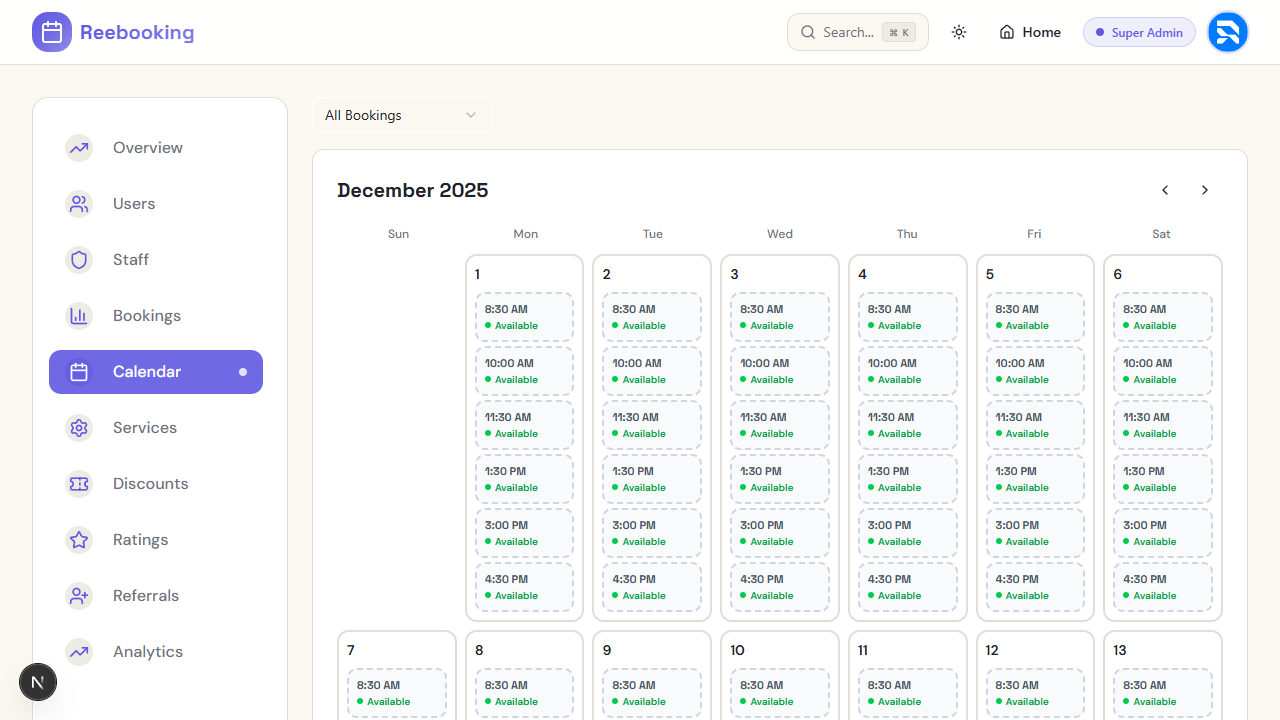Image resolution: width=1280 pixels, height=720 pixels.
Task: Select the 8:30 AM slot on December 1
Action: pos(524,317)
